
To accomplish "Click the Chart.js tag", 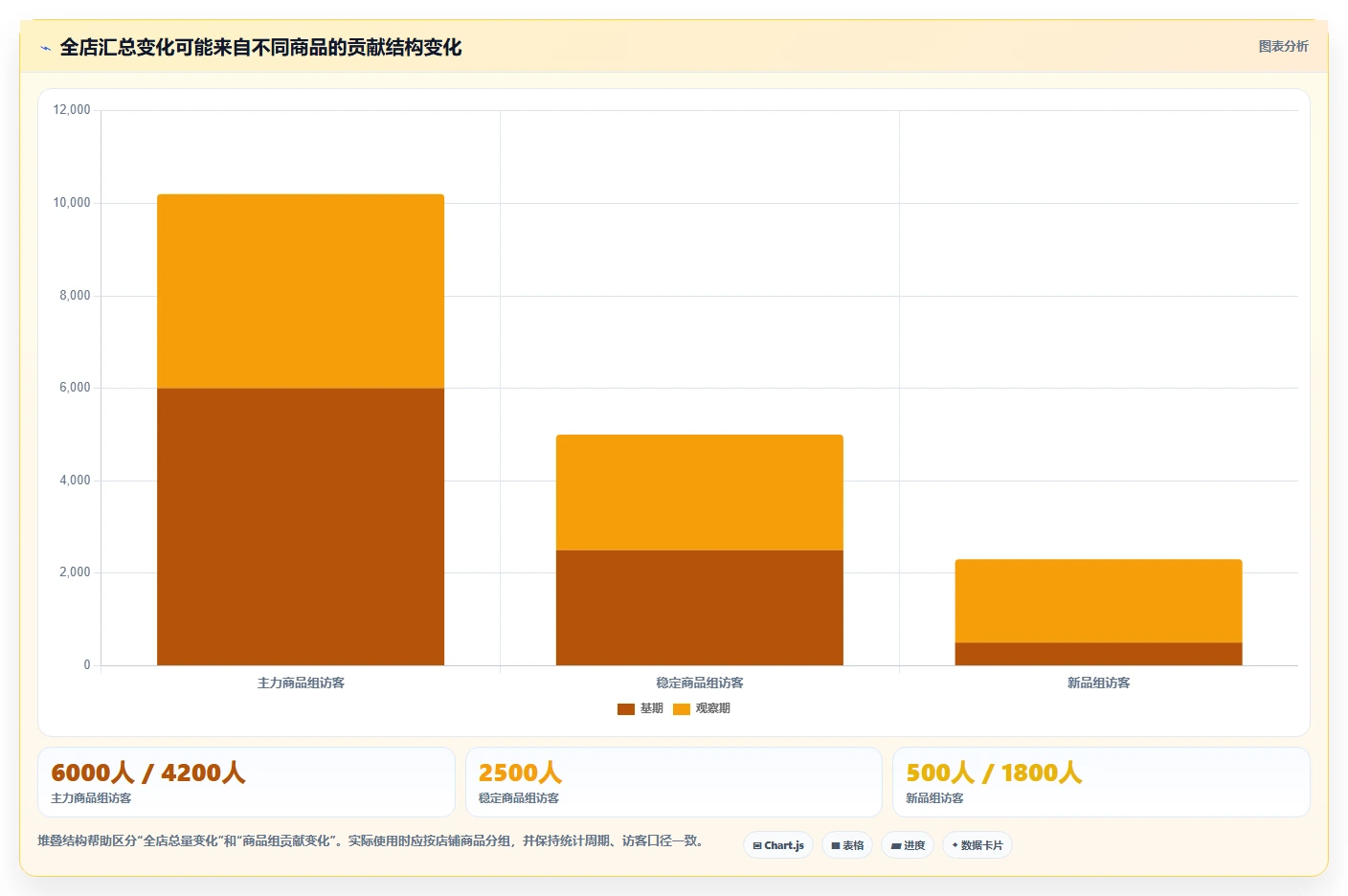I will [x=778, y=845].
